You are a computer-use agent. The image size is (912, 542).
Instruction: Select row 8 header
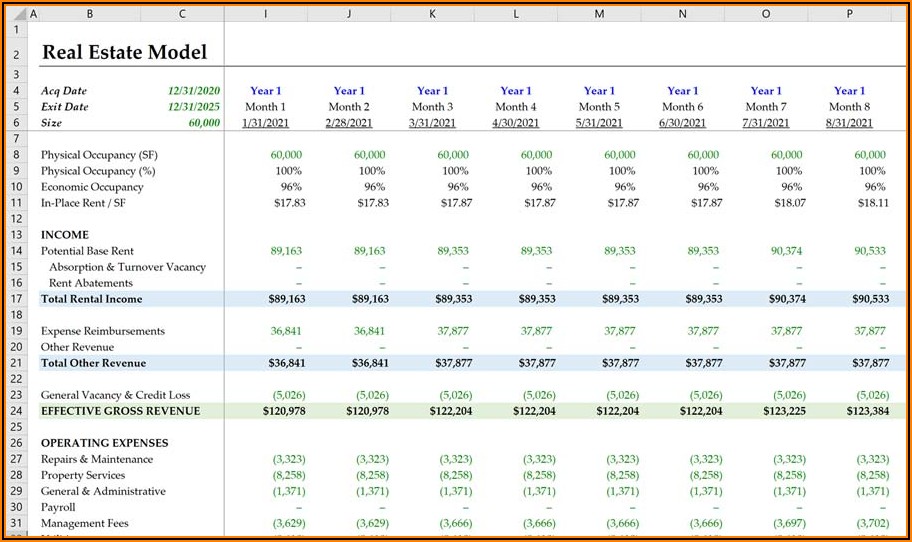pos(15,155)
